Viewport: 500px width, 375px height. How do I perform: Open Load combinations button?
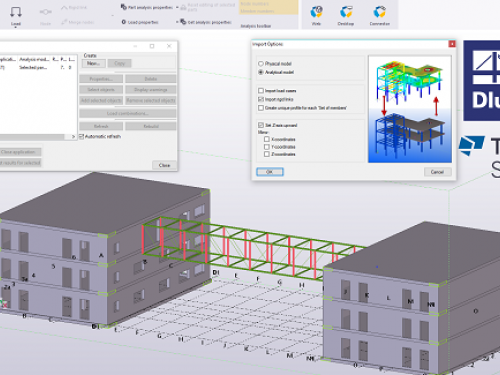click(128, 113)
